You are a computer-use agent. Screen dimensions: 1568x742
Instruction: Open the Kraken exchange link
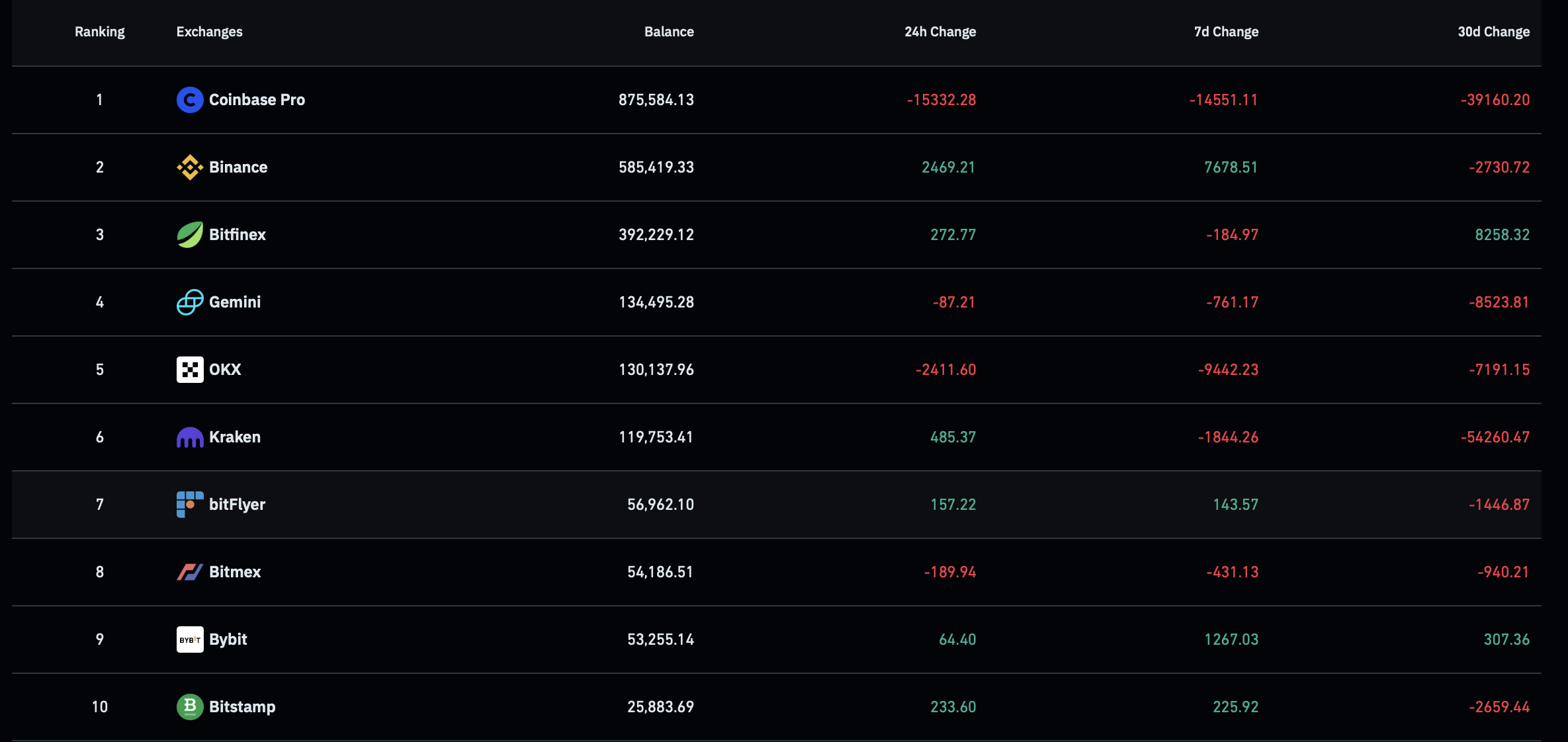click(x=235, y=437)
